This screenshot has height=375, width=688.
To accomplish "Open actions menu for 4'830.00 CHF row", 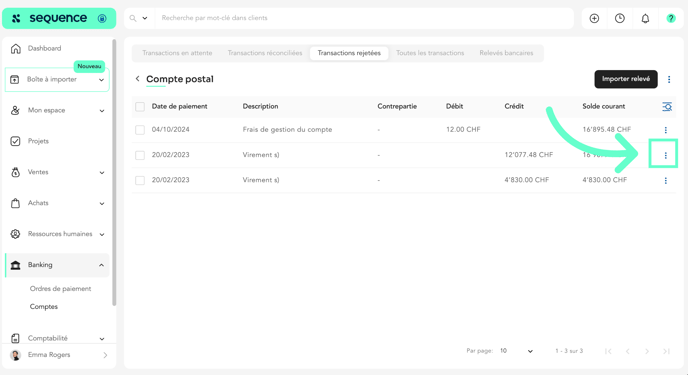I will tap(666, 181).
